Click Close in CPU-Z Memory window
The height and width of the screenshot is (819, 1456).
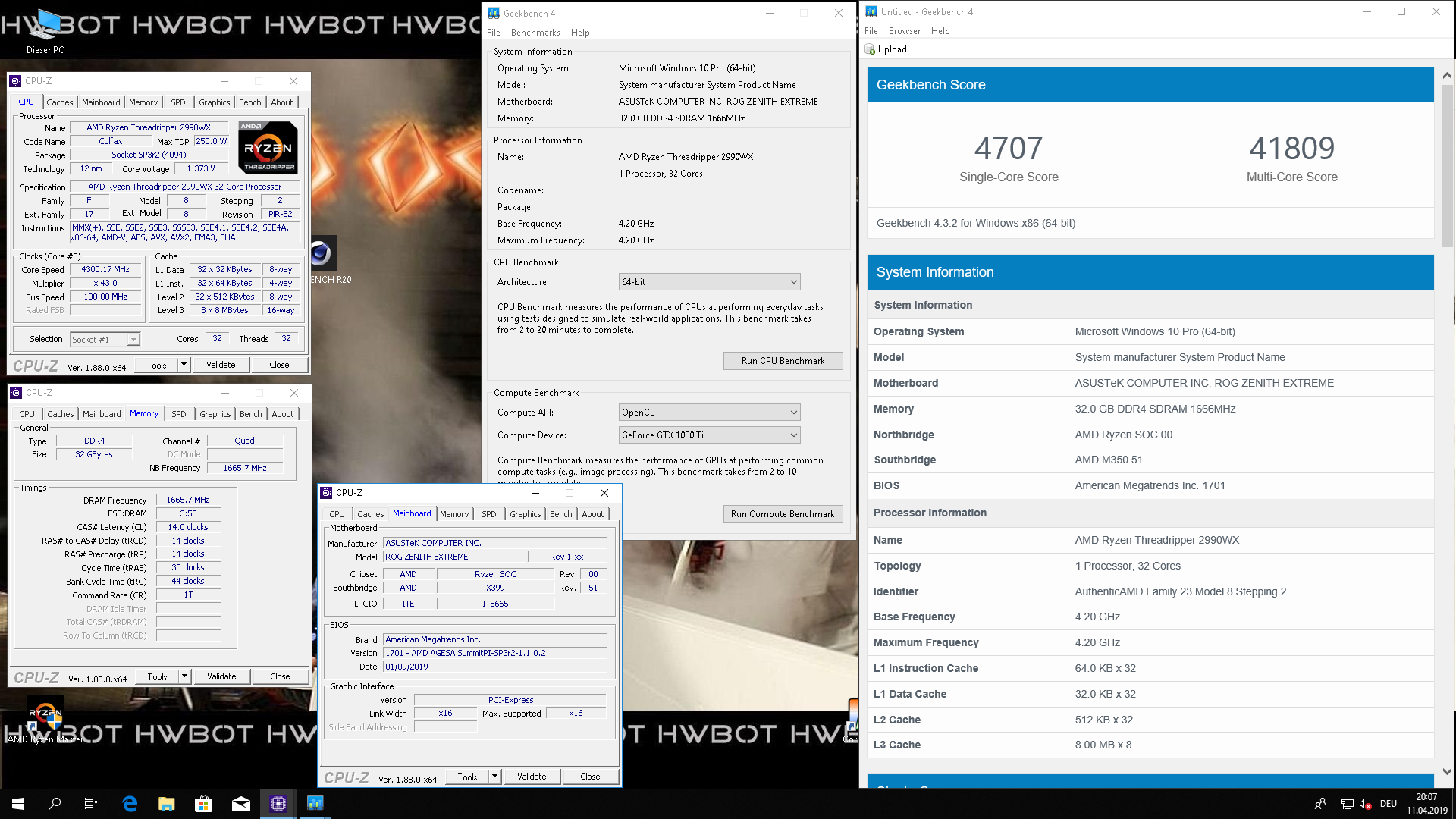pos(280,676)
